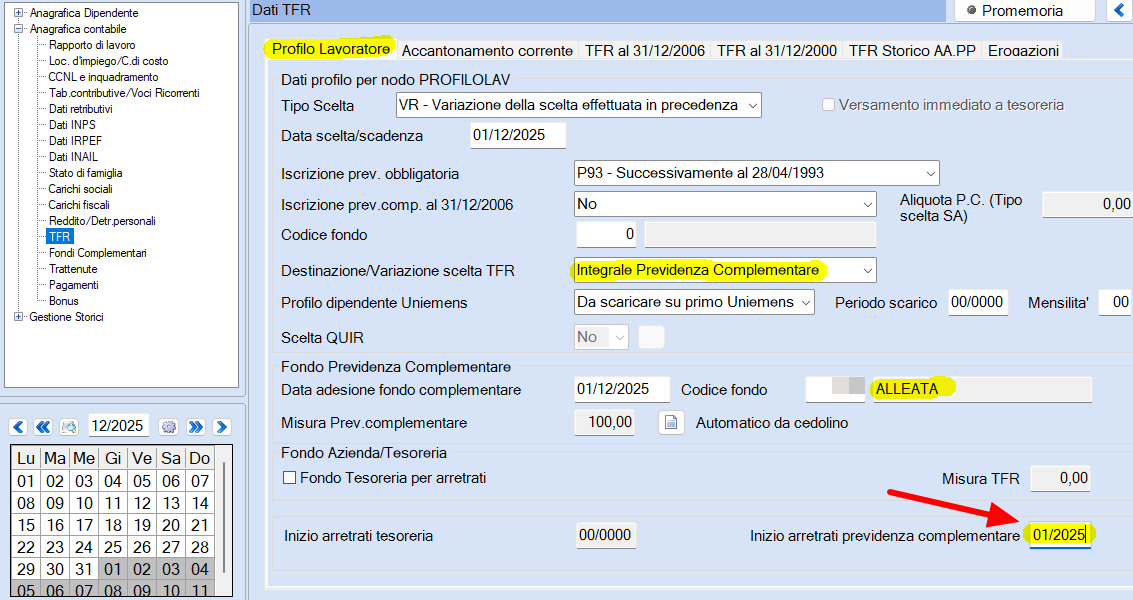Viewport: 1133px width, 600px height.
Task: Expand Gestione Storici tree node
Action: pyautogui.click(x=19, y=316)
